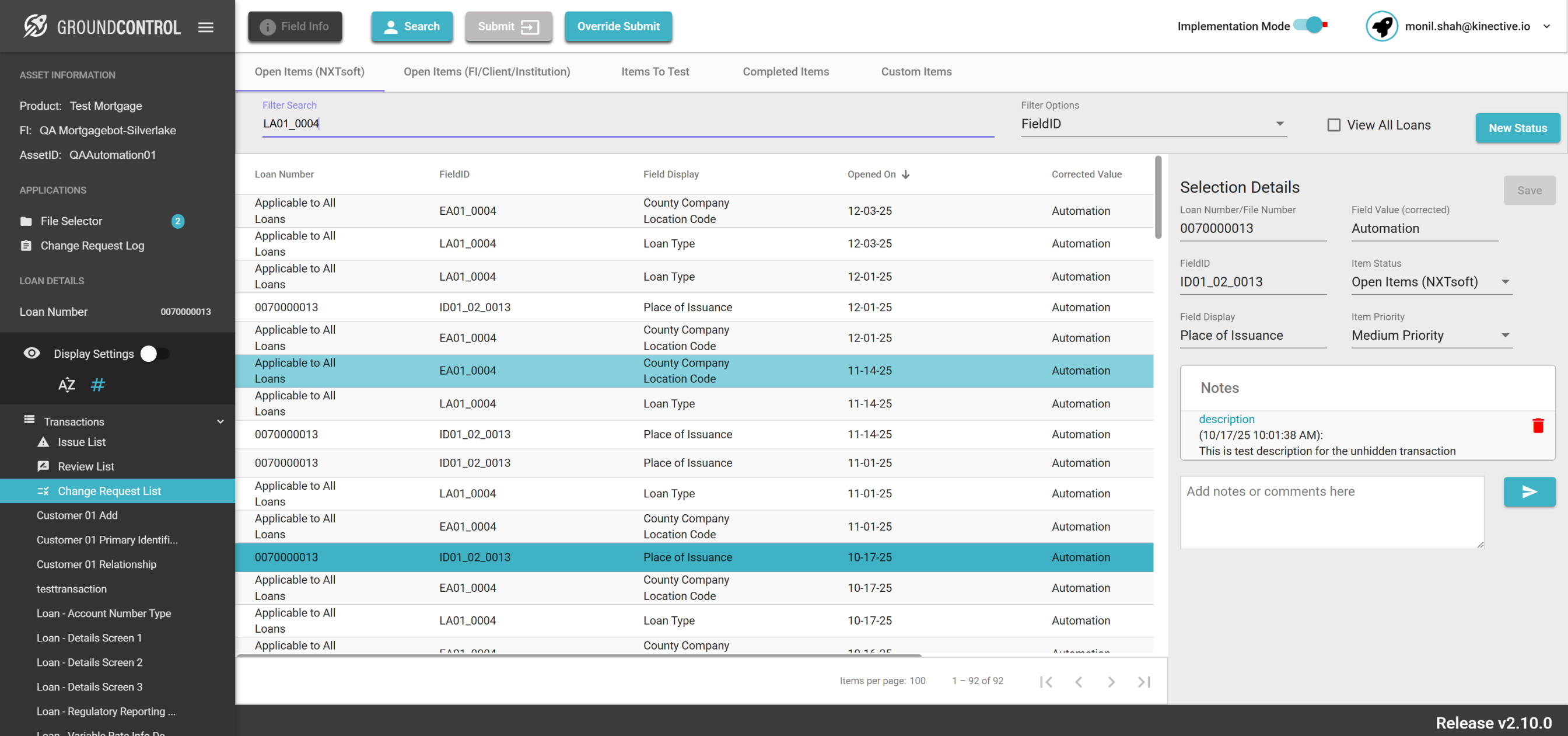The height and width of the screenshot is (736, 1568).
Task: Select the alphabetical AZ sort icon
Action: pyautogui.click(x=66, y=385)
